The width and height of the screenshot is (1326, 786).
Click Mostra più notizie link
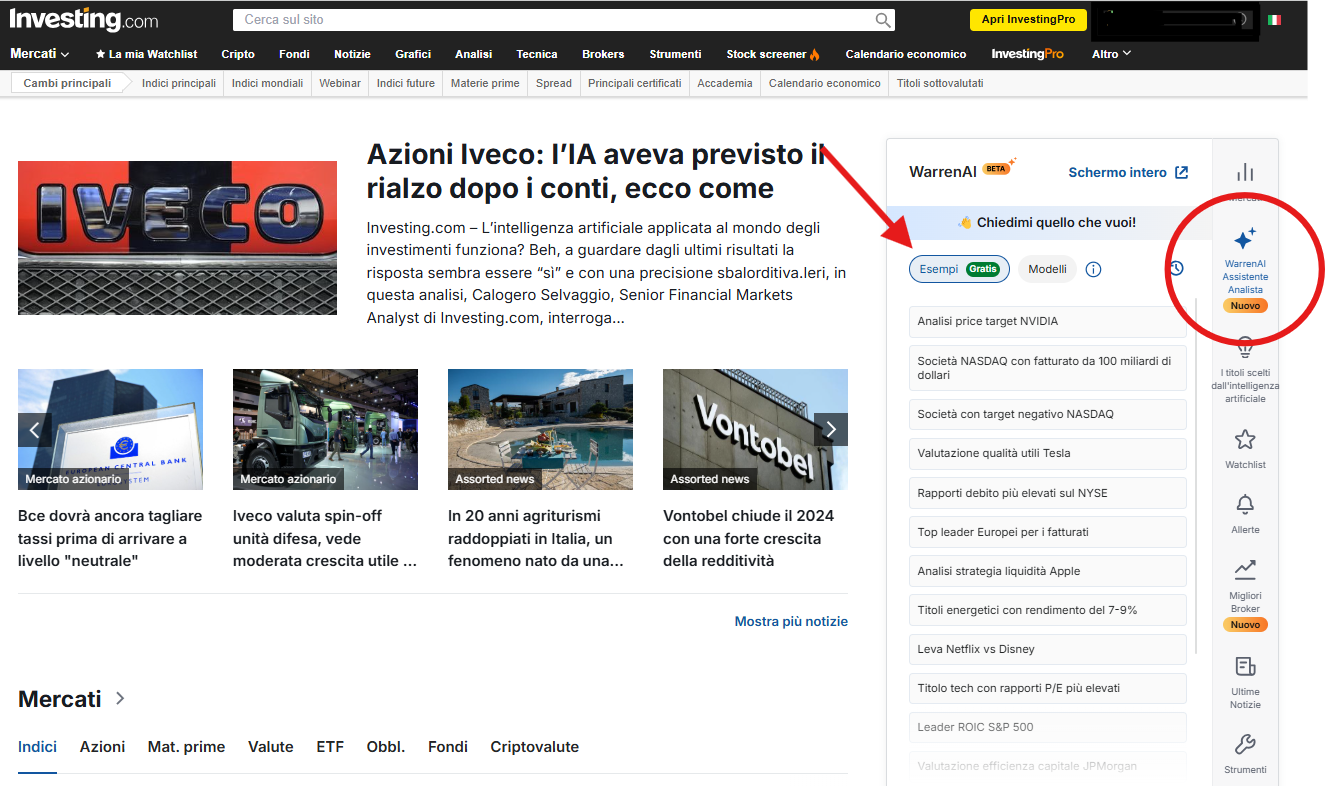[791, 621]
